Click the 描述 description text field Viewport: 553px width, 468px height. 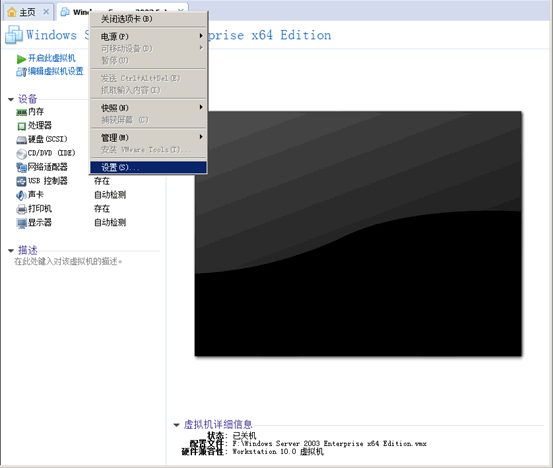[x=68, y=262]
